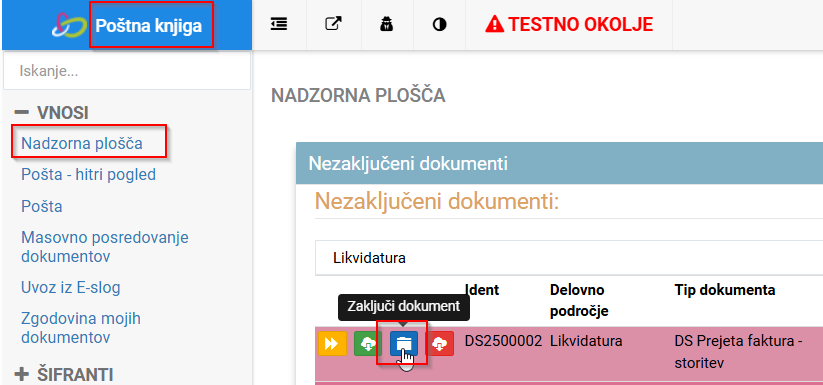The image size is (823, 385).
Task: Sort by the Delovno področje column header
Action: point(579,301)
